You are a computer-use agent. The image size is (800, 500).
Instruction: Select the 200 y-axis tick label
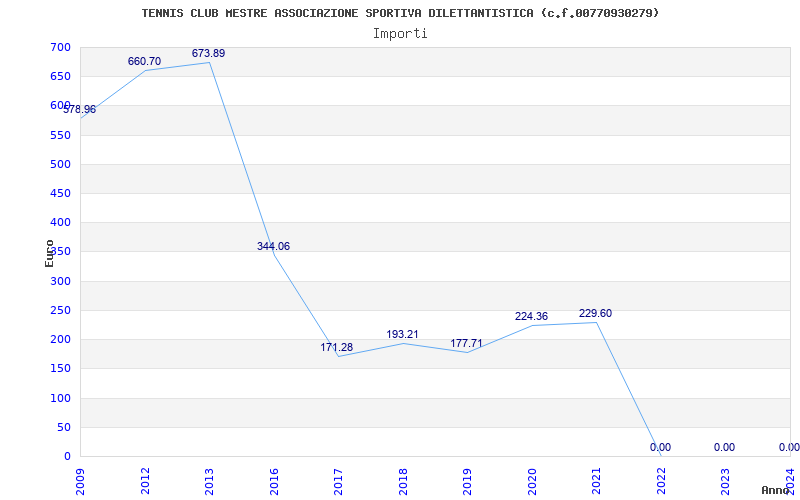(x=60, y=339)
